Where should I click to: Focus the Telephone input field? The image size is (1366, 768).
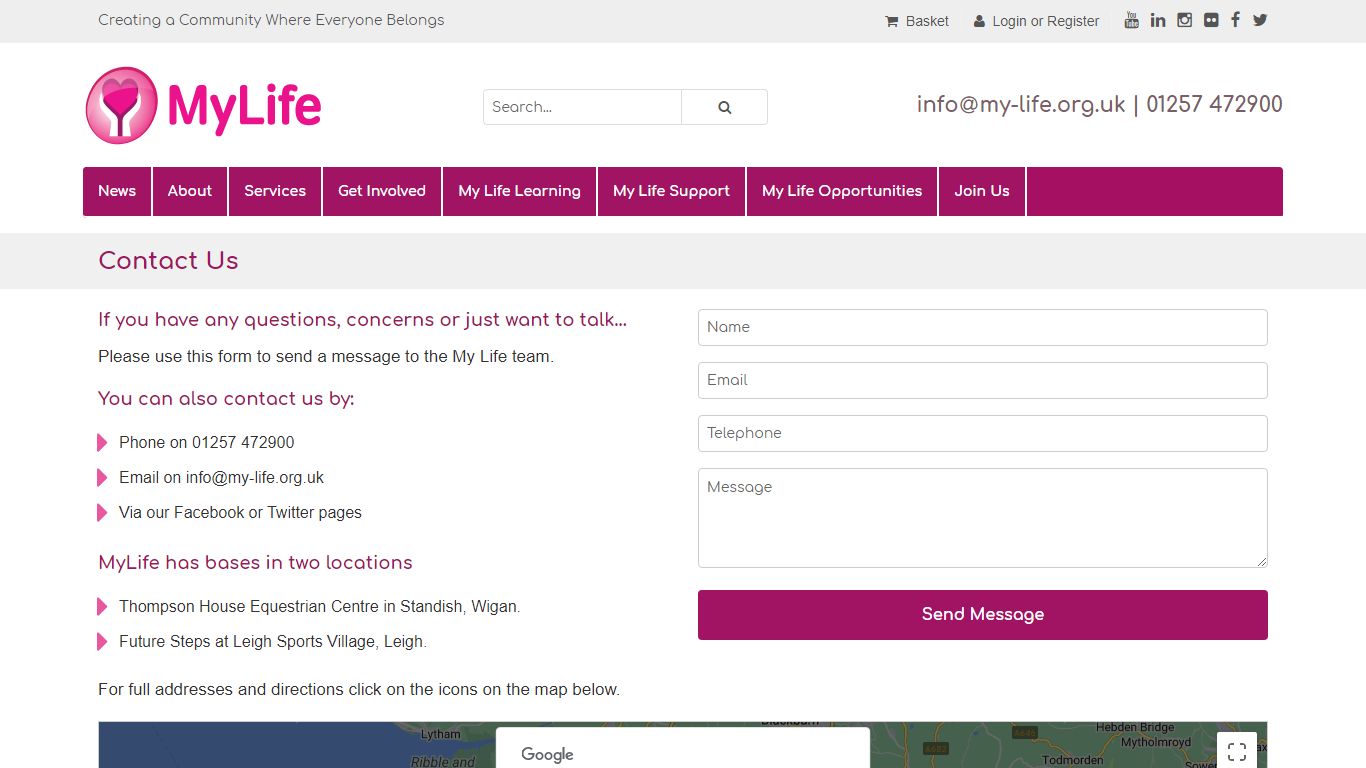click(983, 434)
